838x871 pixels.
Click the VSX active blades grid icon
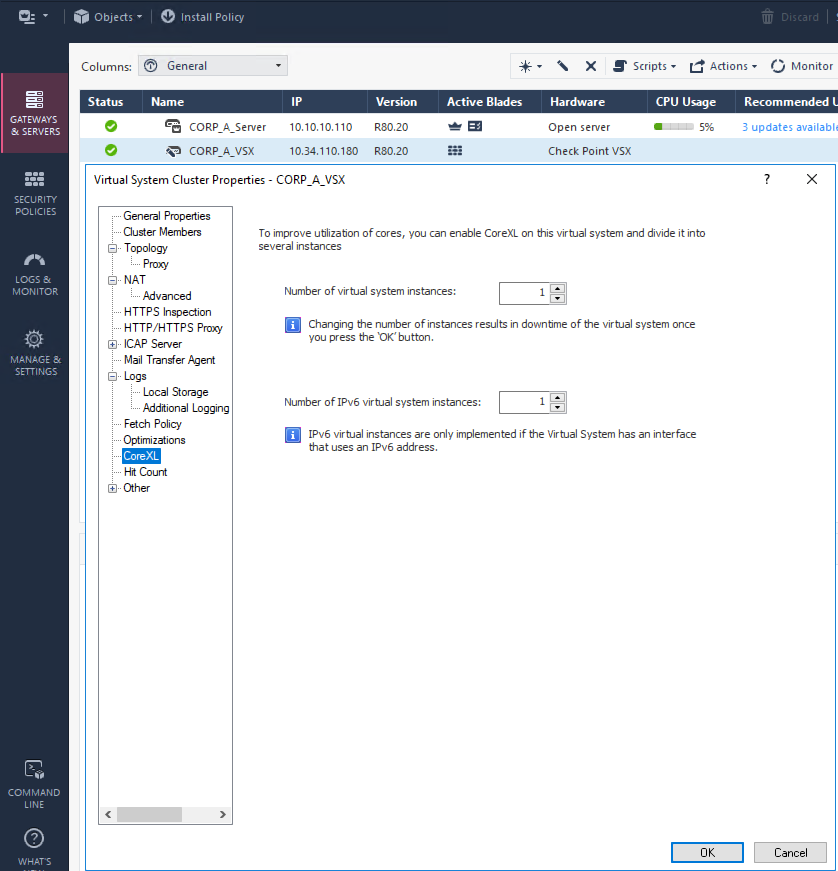coord(455,151)
